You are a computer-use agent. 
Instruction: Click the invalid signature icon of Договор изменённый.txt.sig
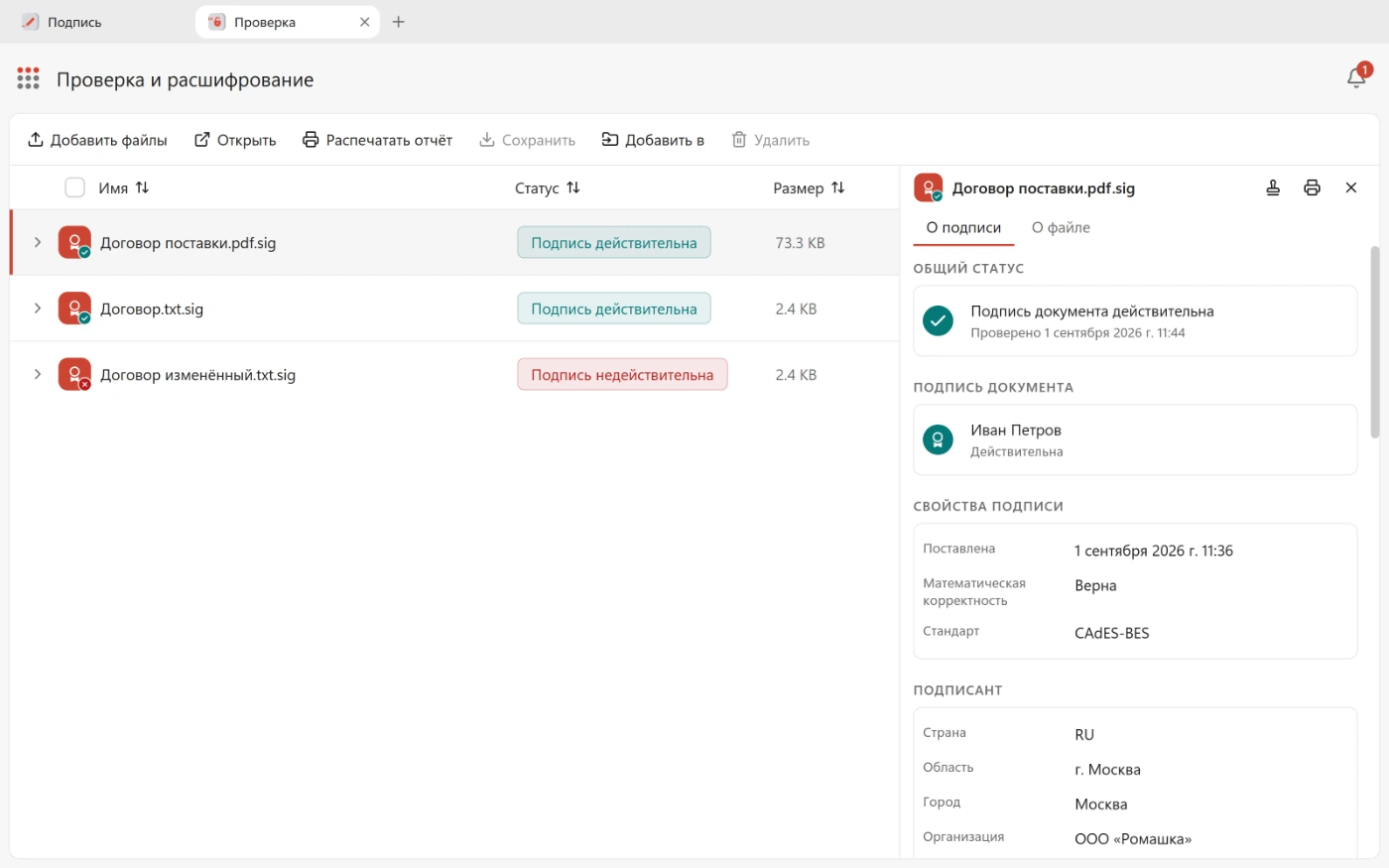pos(74,374)
